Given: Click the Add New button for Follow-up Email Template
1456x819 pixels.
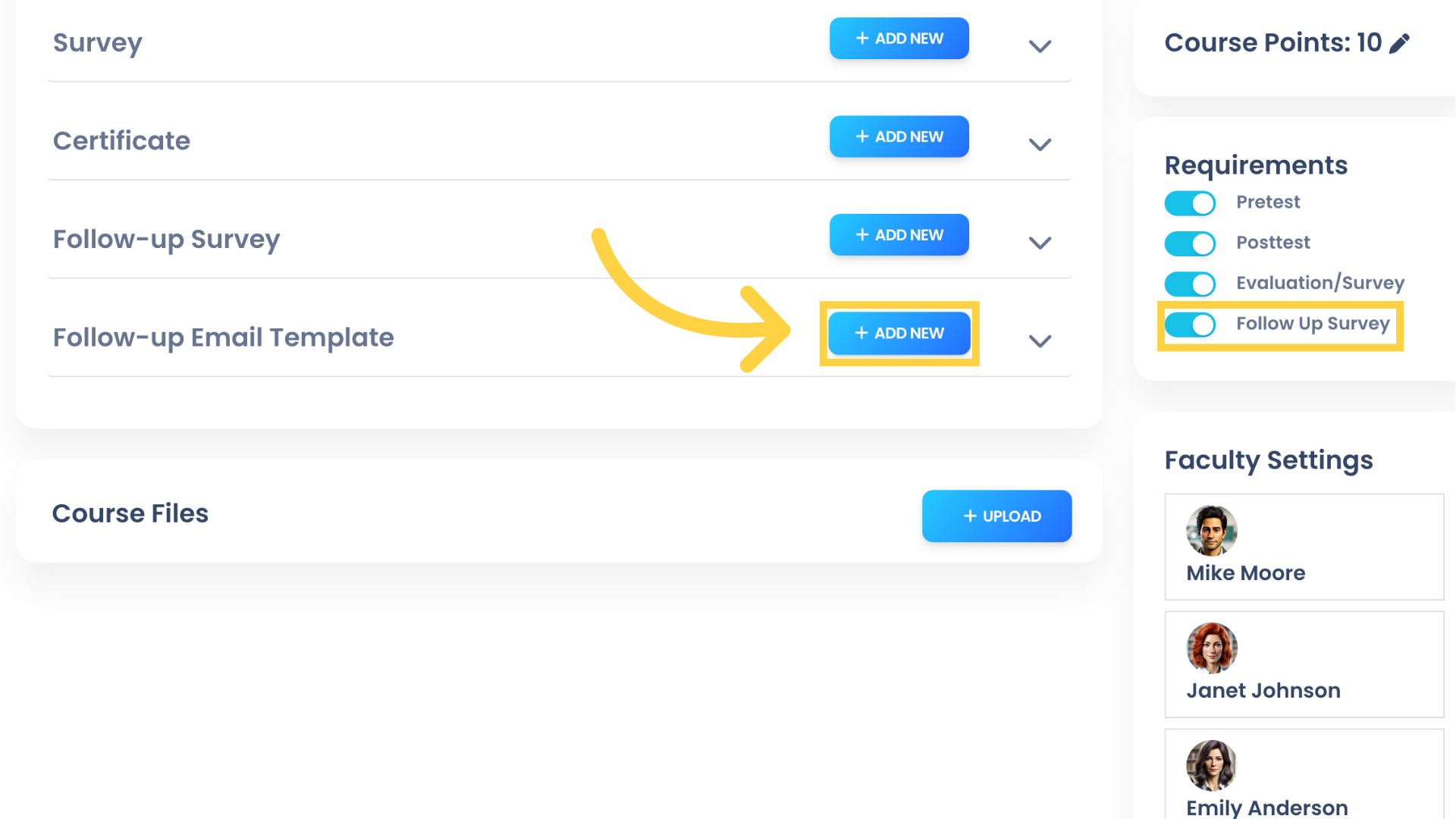Looking at the screenshot, I should coord(899,332).
